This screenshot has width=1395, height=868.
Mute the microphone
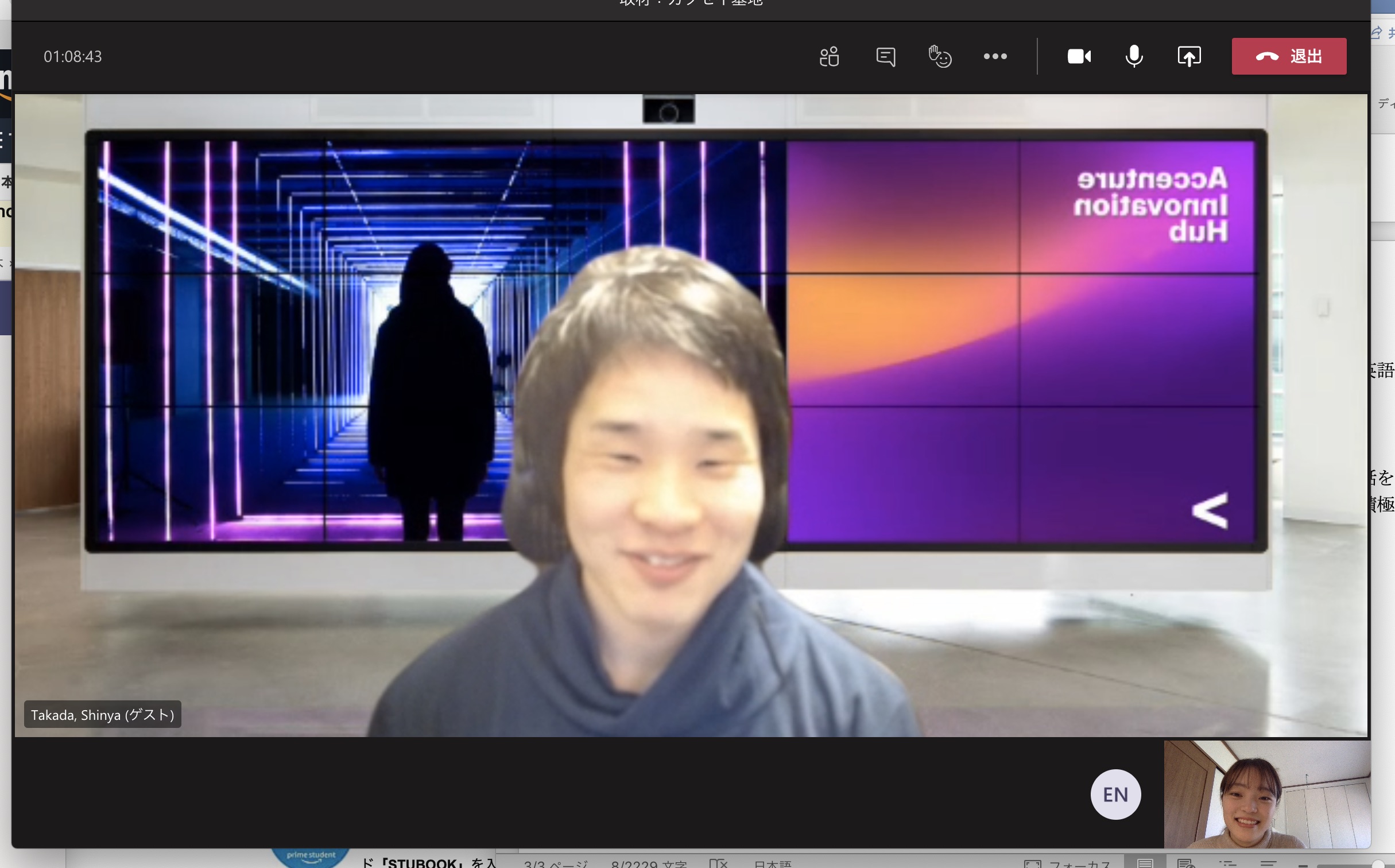[1134, 56]
